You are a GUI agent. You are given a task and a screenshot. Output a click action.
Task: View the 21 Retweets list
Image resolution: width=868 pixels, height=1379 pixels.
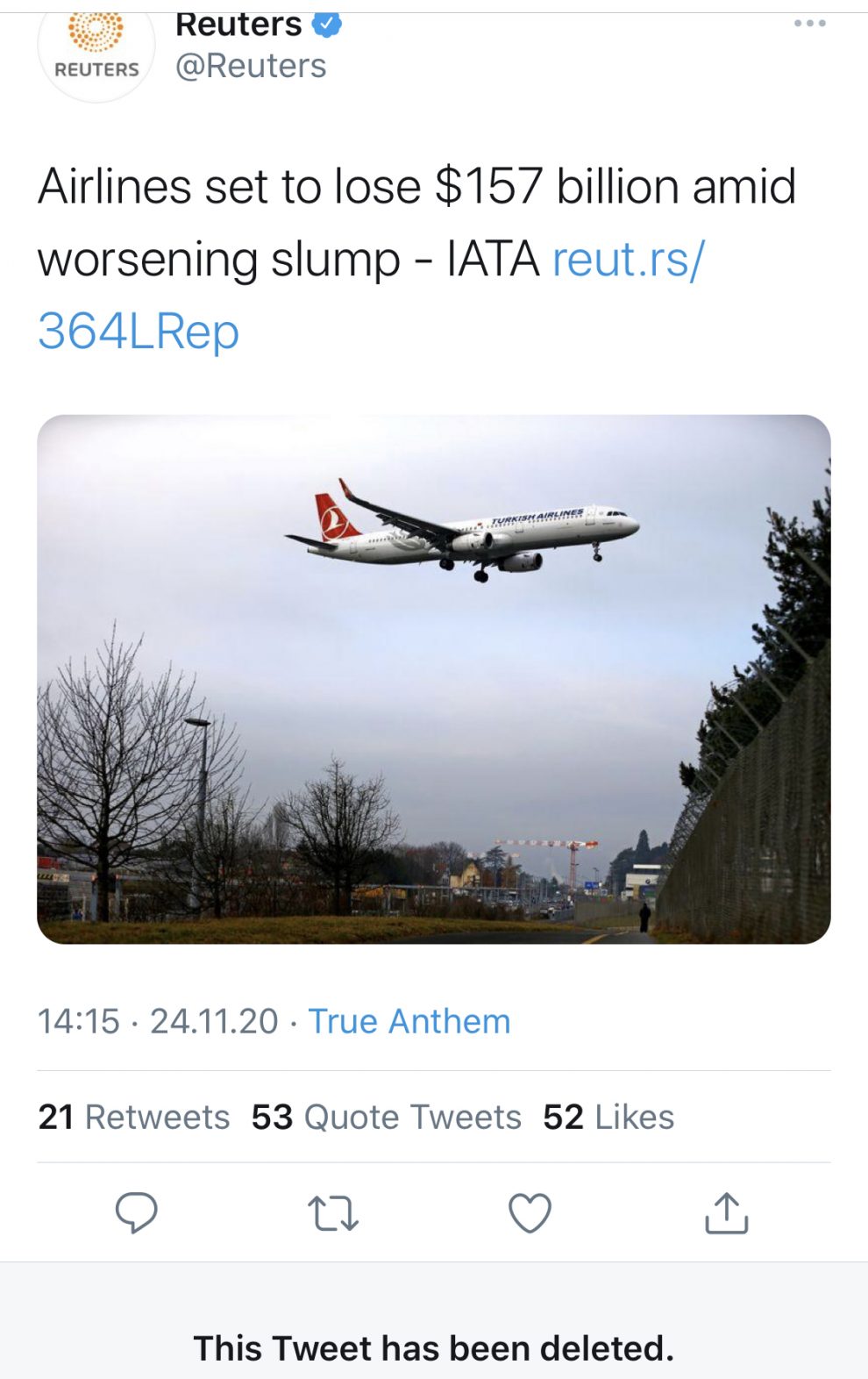tap(134, 1117)
